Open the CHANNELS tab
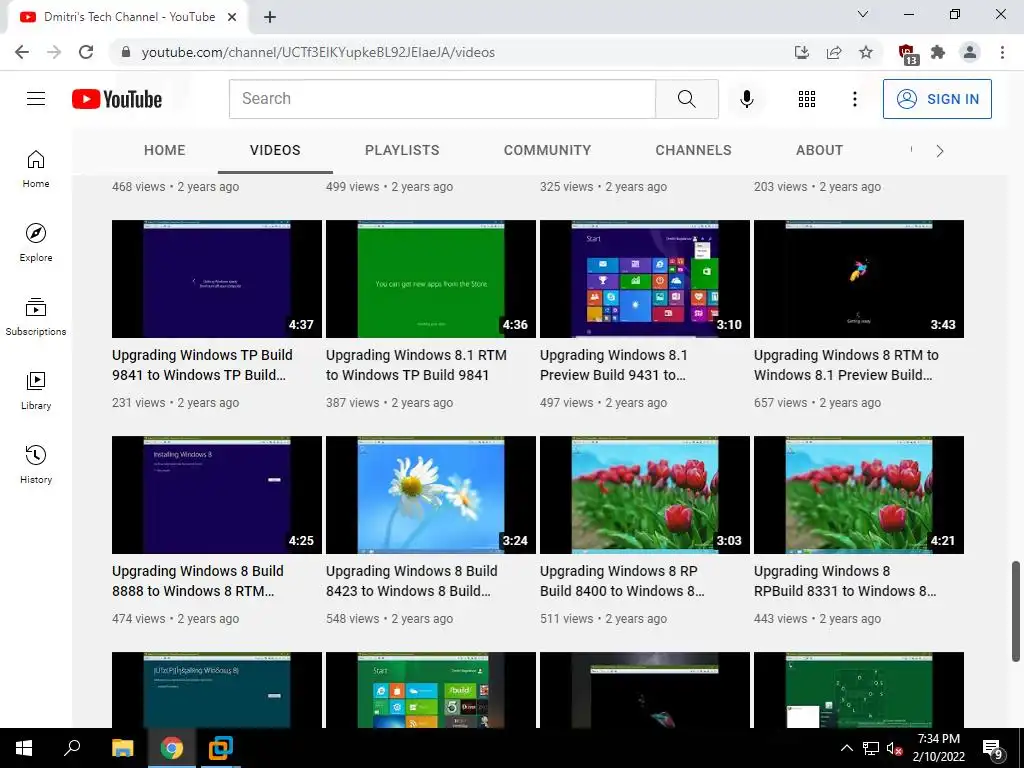This screenshot has height=768, width=1024. pyautogui.click(x=694, y=150)
